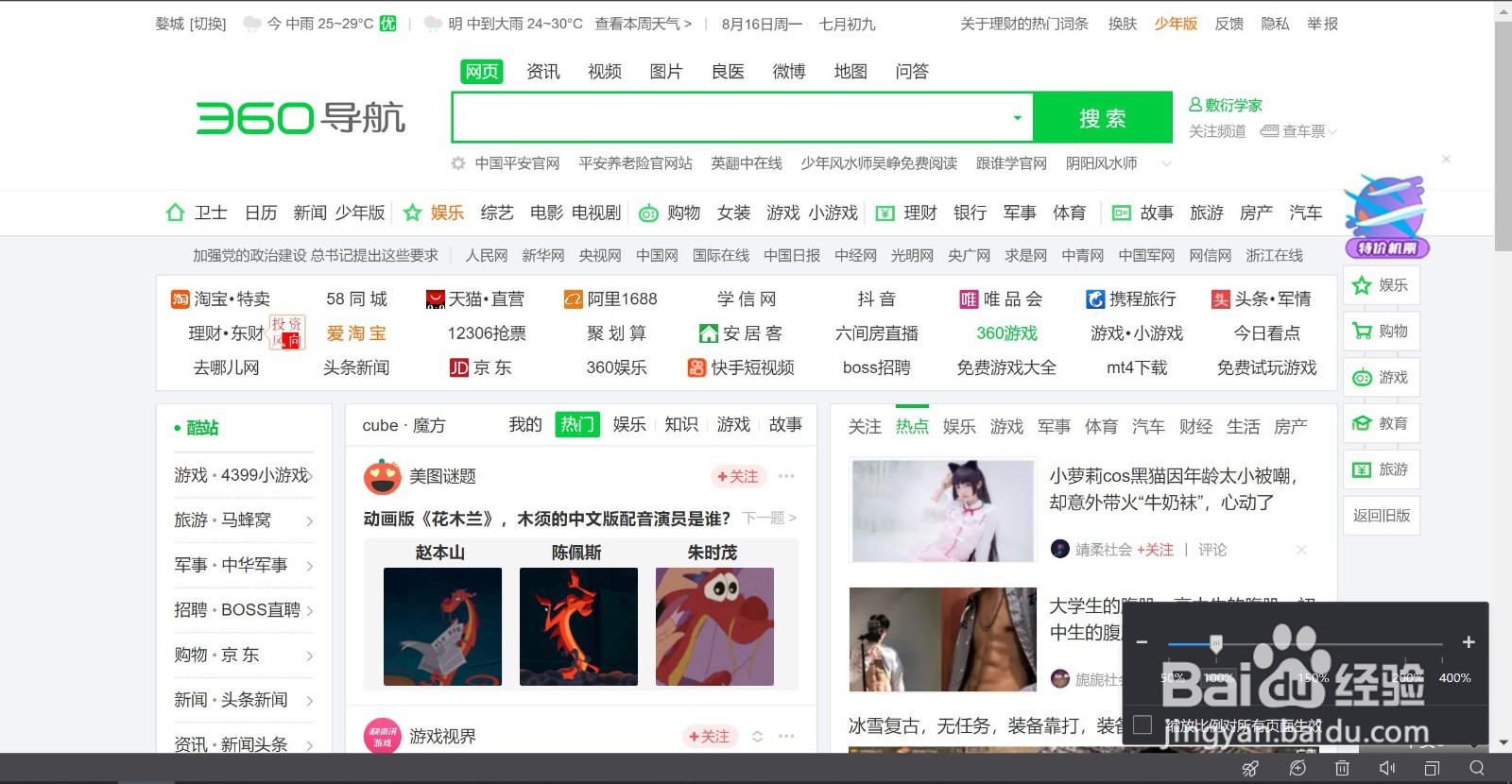Expand hot search links with down chevron

point(1166,163)
